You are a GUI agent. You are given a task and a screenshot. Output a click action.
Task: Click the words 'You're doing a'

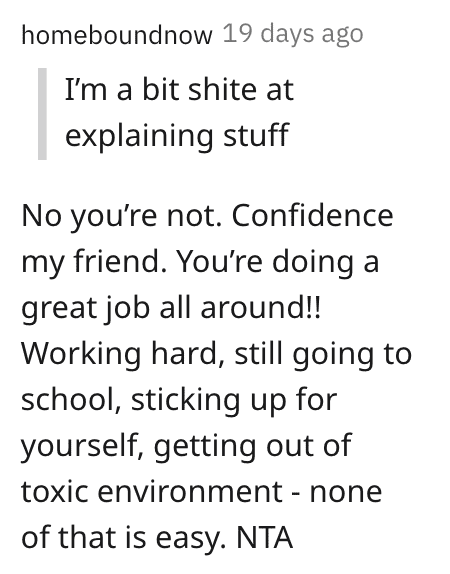(278, 263)
